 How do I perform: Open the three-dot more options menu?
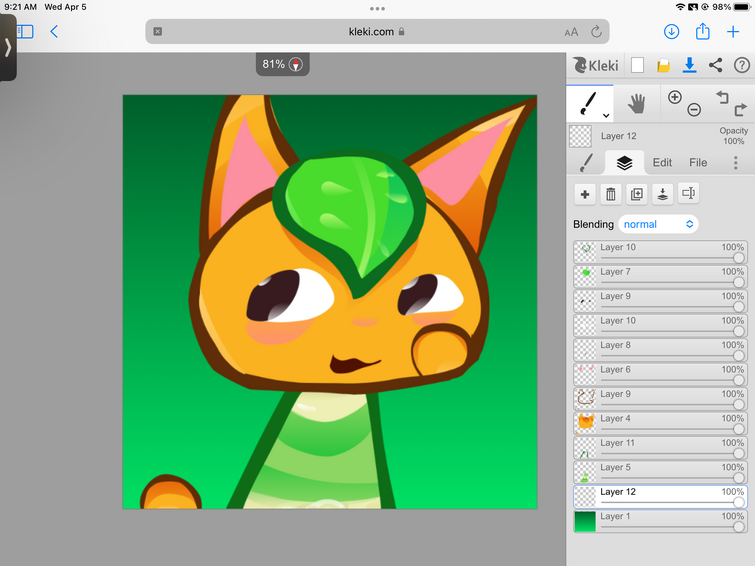pos(735,162)
